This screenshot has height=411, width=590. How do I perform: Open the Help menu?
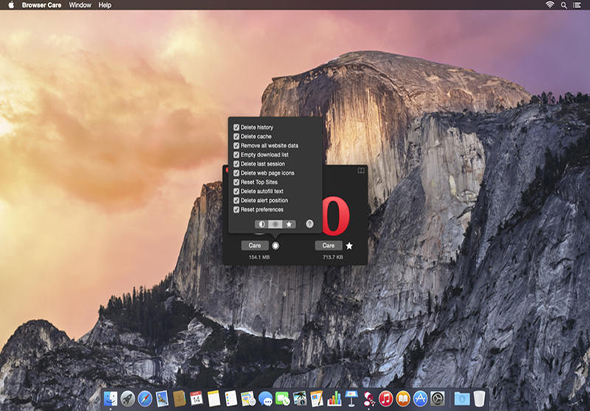point(105,5)
